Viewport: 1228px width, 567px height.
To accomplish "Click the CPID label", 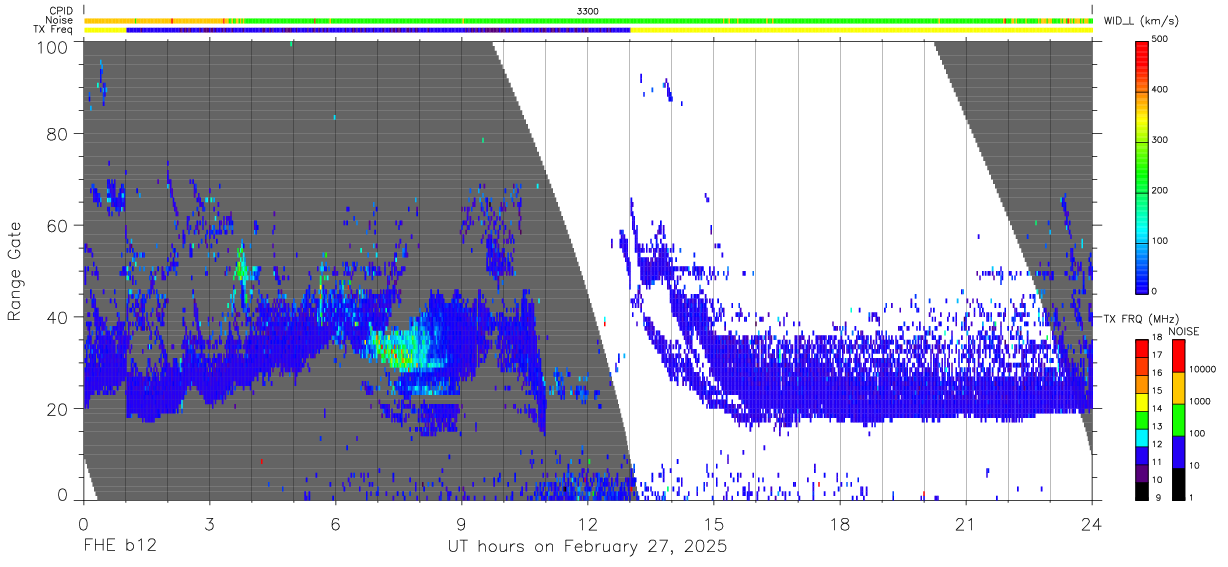I will [x=61, y=10].
